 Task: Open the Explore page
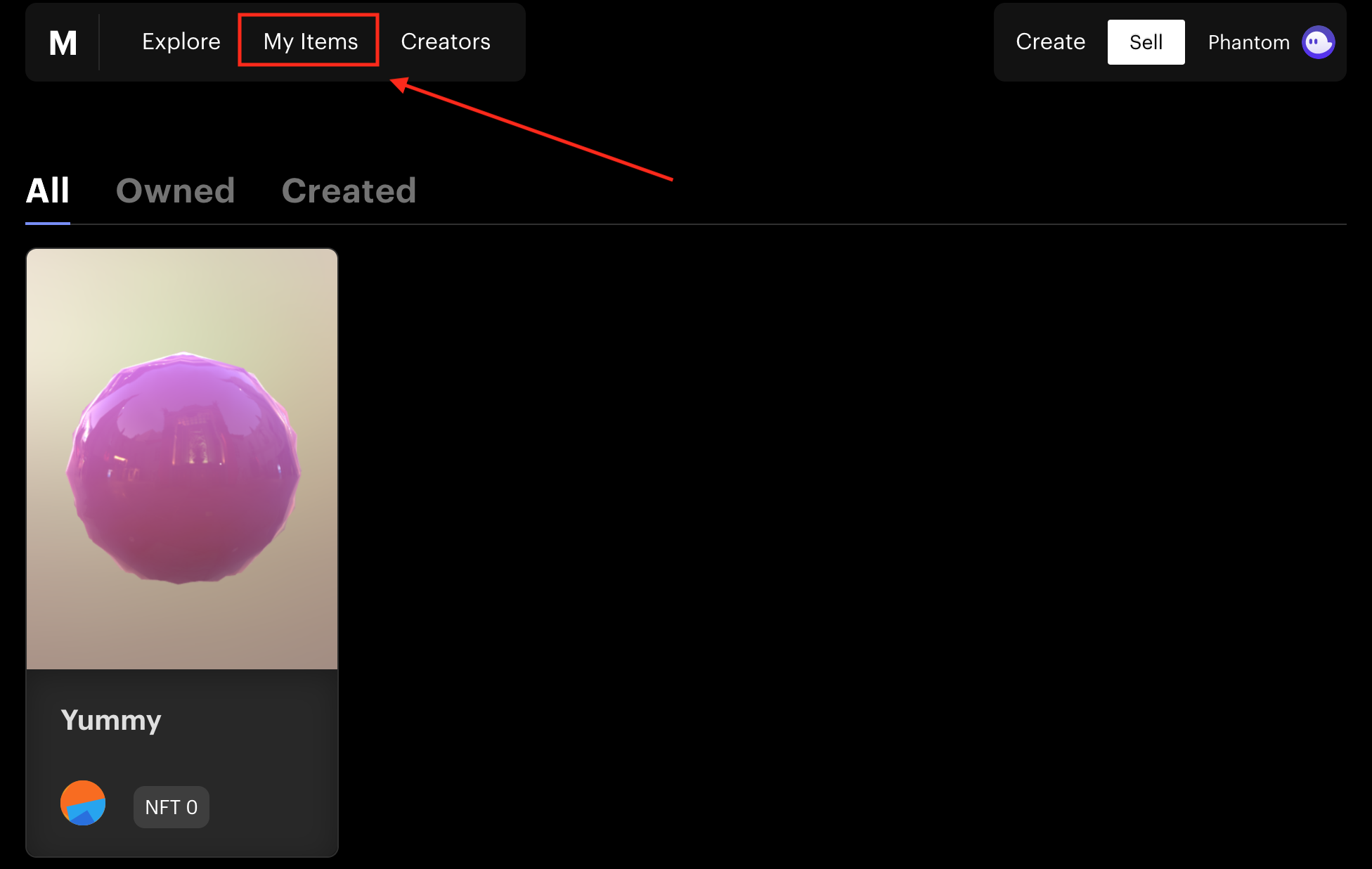(181, 41)
